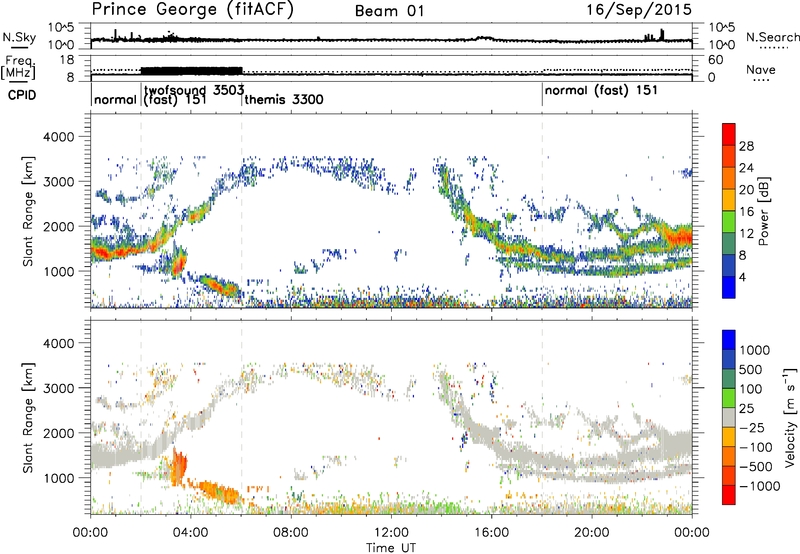Image resolution: width=800 pixels, height=554 pixels.
Task: Click the noise spike near 23:00 in N.Sky plot
Action: [662, 35]
